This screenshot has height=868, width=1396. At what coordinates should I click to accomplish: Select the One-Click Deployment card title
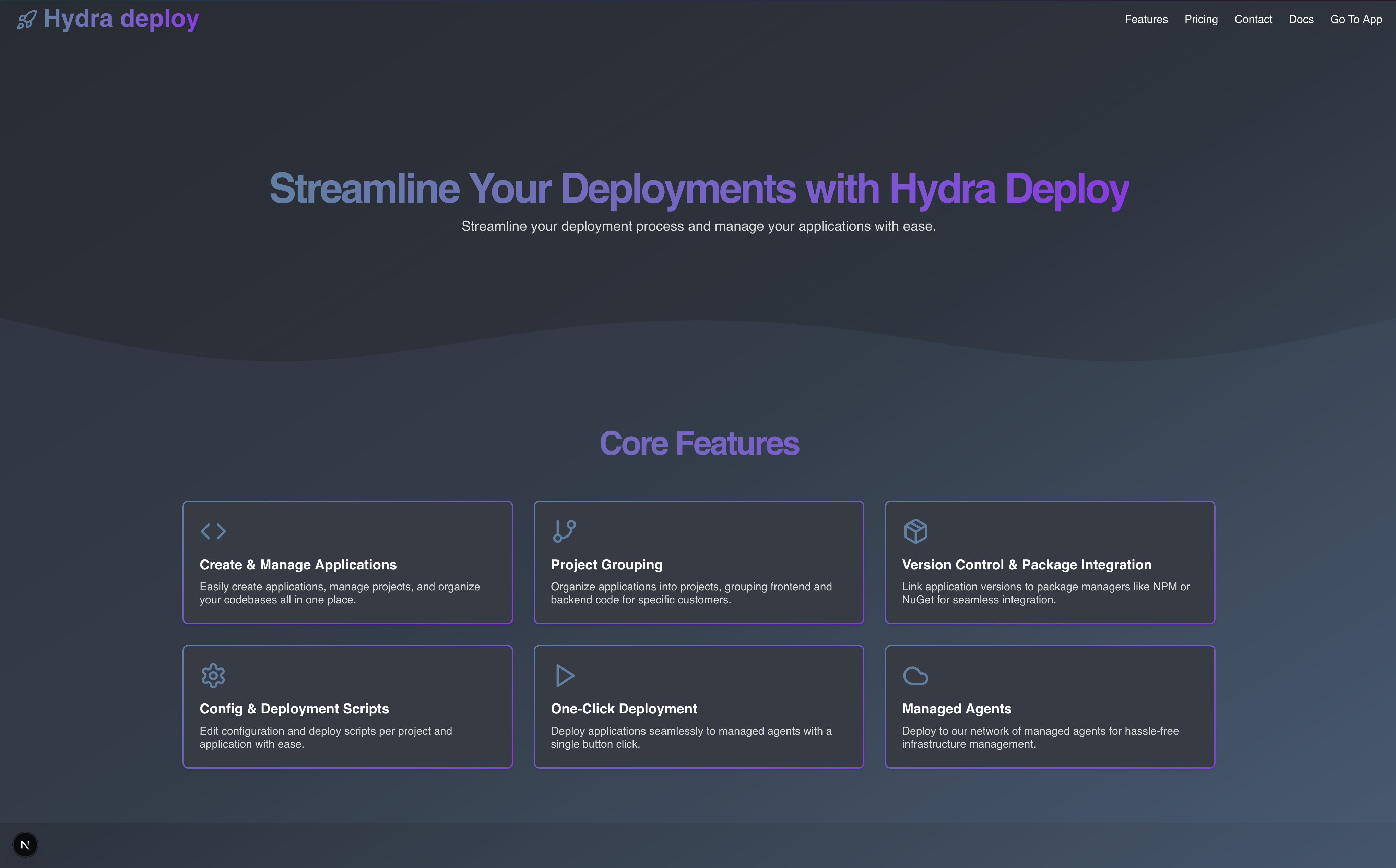pos(624,709)
